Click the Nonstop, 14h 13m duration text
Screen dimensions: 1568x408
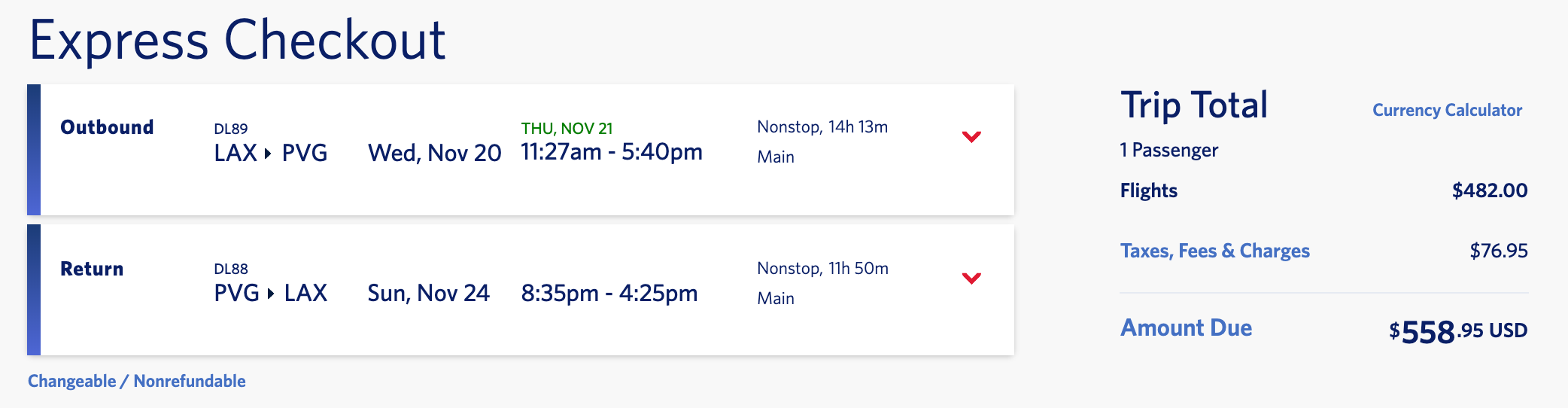click(x=822, y=127)
